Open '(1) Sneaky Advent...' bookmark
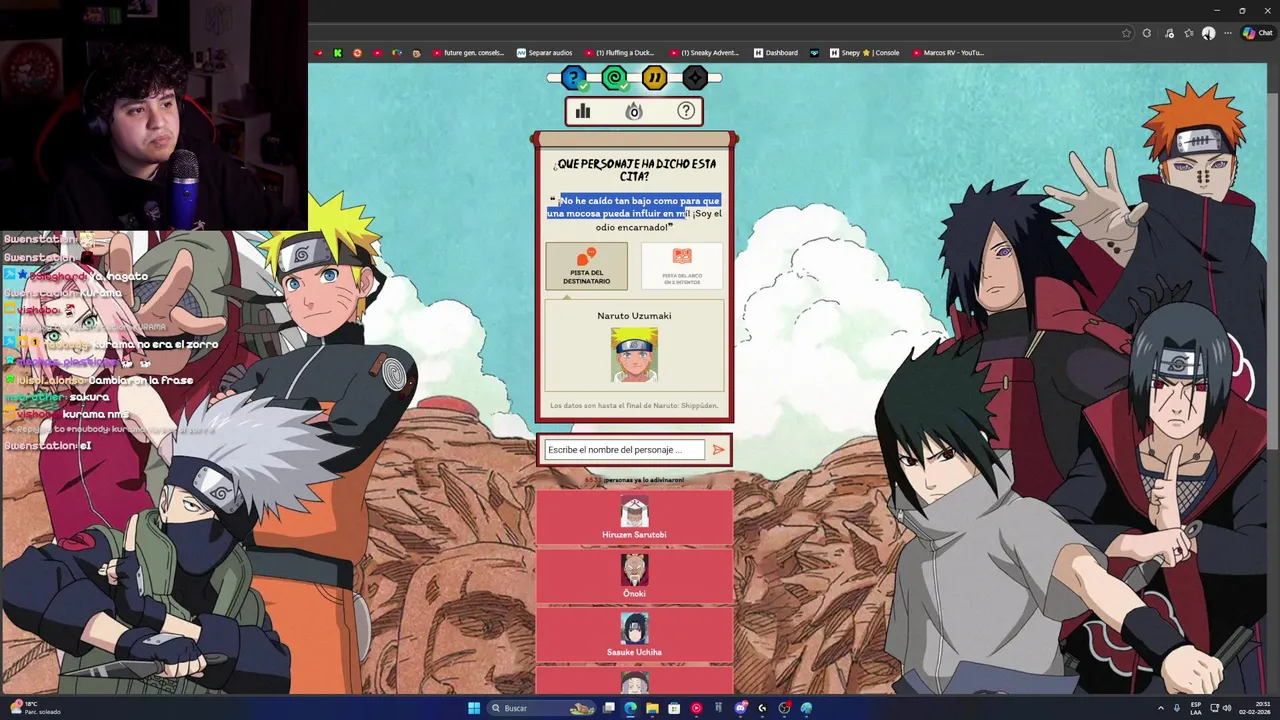The image size is (1280, 720). tap(704, 53)
